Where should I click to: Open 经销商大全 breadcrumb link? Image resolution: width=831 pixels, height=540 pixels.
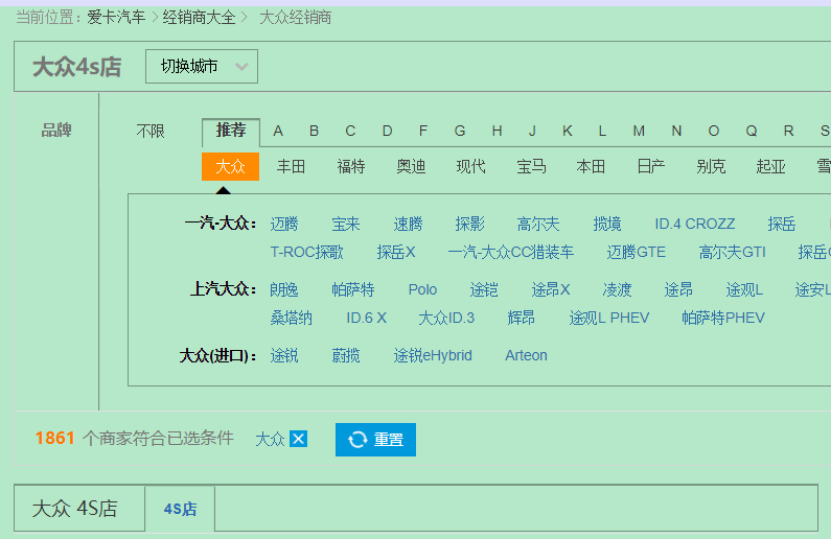click(199, 17)
